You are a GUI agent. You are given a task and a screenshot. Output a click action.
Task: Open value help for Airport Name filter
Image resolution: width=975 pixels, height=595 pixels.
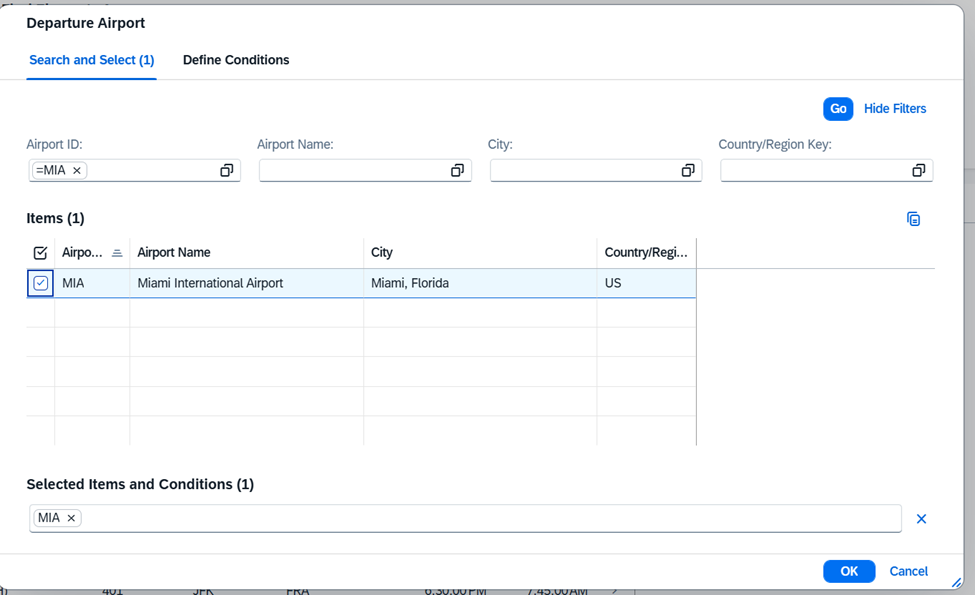[x=457, y=171]
